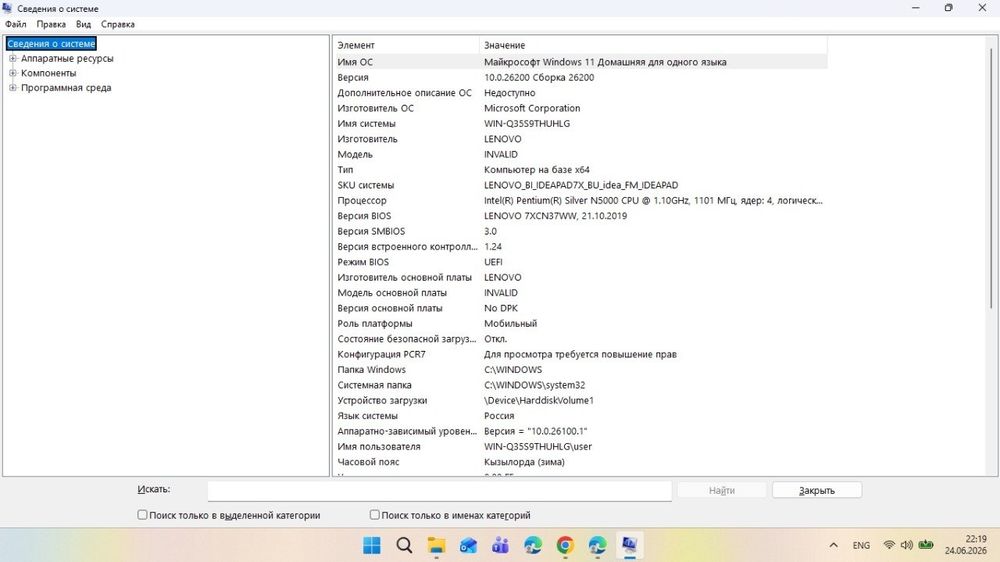Click the Искать search input field
The width and height of the screenshot is (1000, 562).
(x=439, y=491)
